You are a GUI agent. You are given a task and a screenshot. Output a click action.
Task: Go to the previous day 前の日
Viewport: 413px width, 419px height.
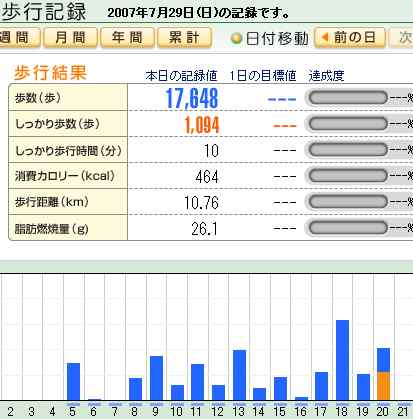(350, 37)
